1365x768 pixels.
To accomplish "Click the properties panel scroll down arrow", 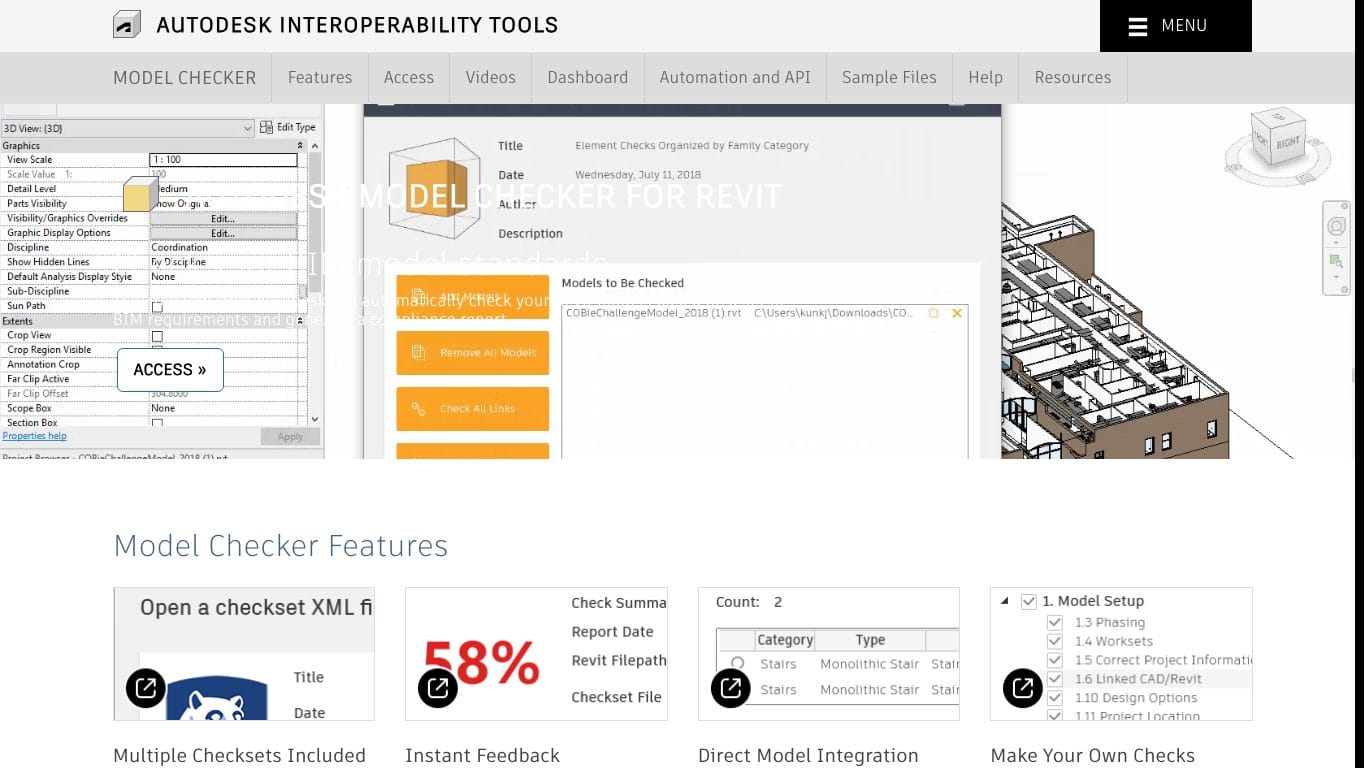I will (x=315, y=420).
